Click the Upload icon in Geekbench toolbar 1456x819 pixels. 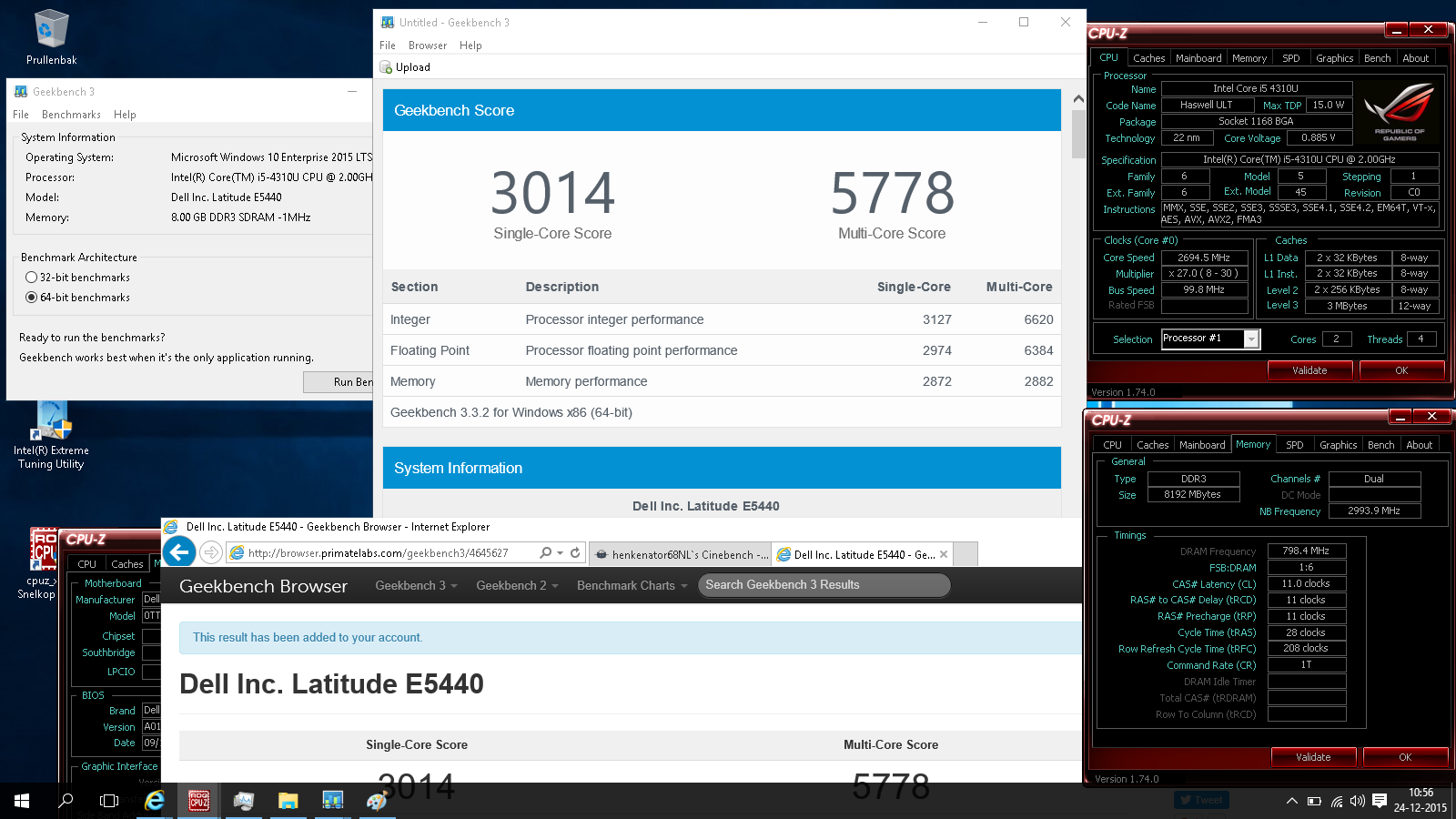click(386, 67)
